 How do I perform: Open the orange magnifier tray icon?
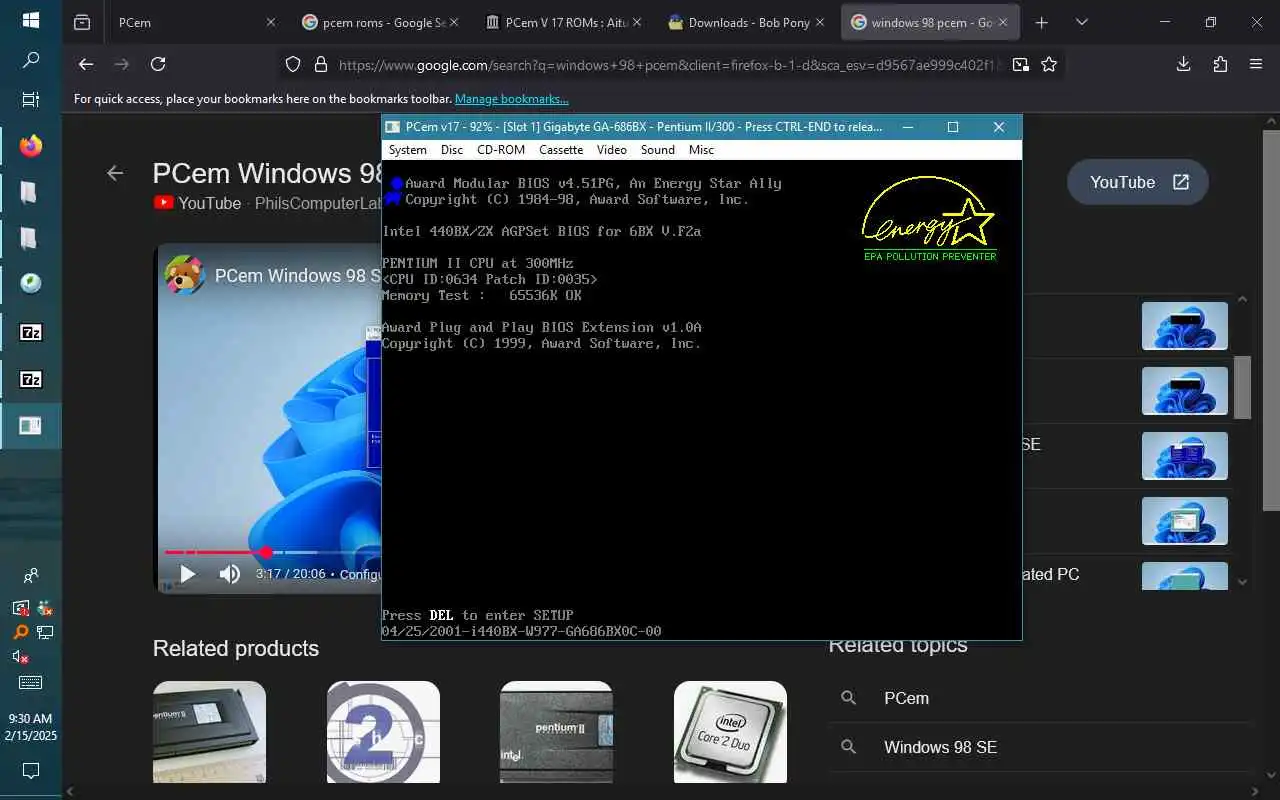click(x=20, y=632)
